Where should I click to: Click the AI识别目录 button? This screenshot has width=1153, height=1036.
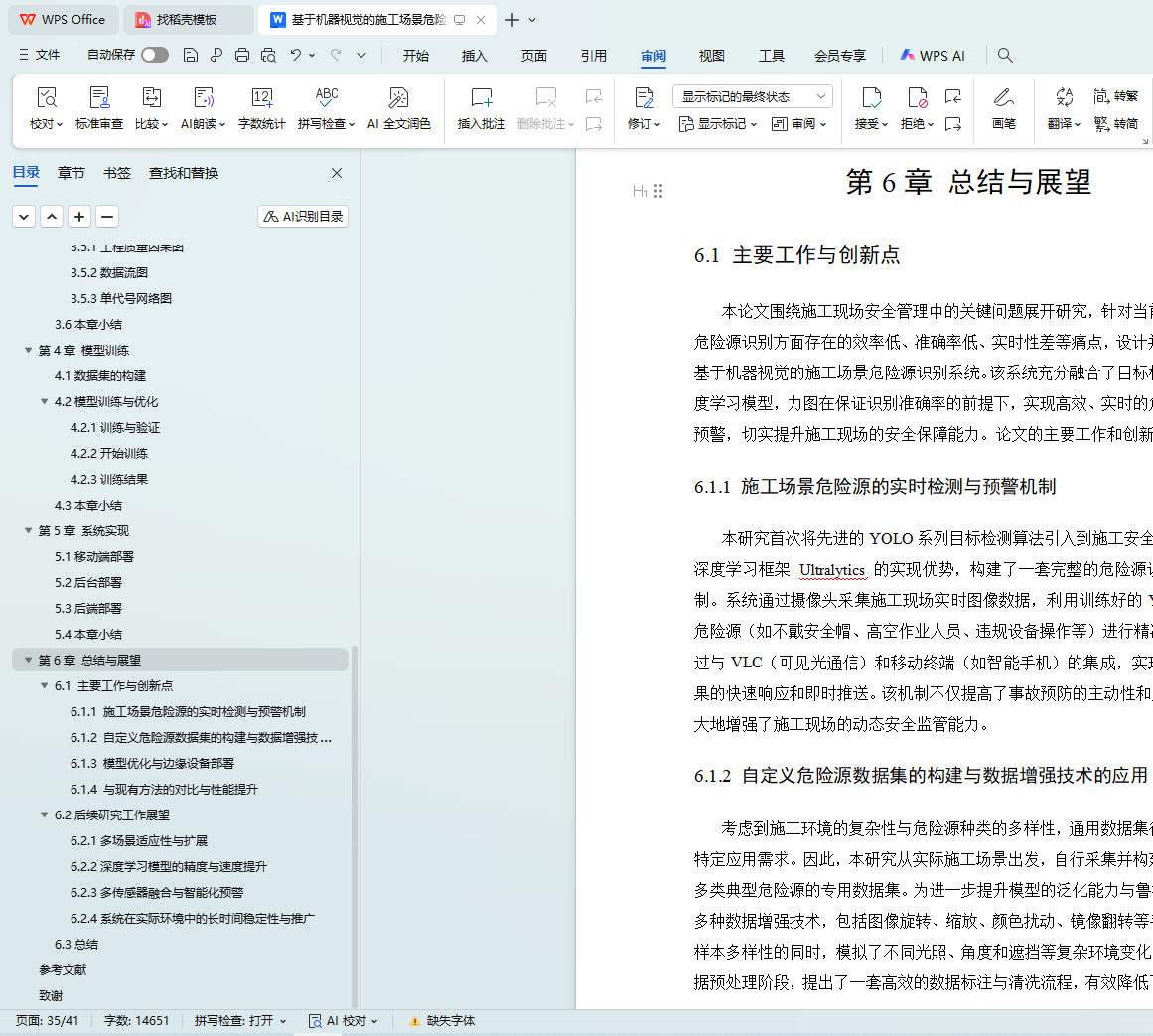point(303,217)
